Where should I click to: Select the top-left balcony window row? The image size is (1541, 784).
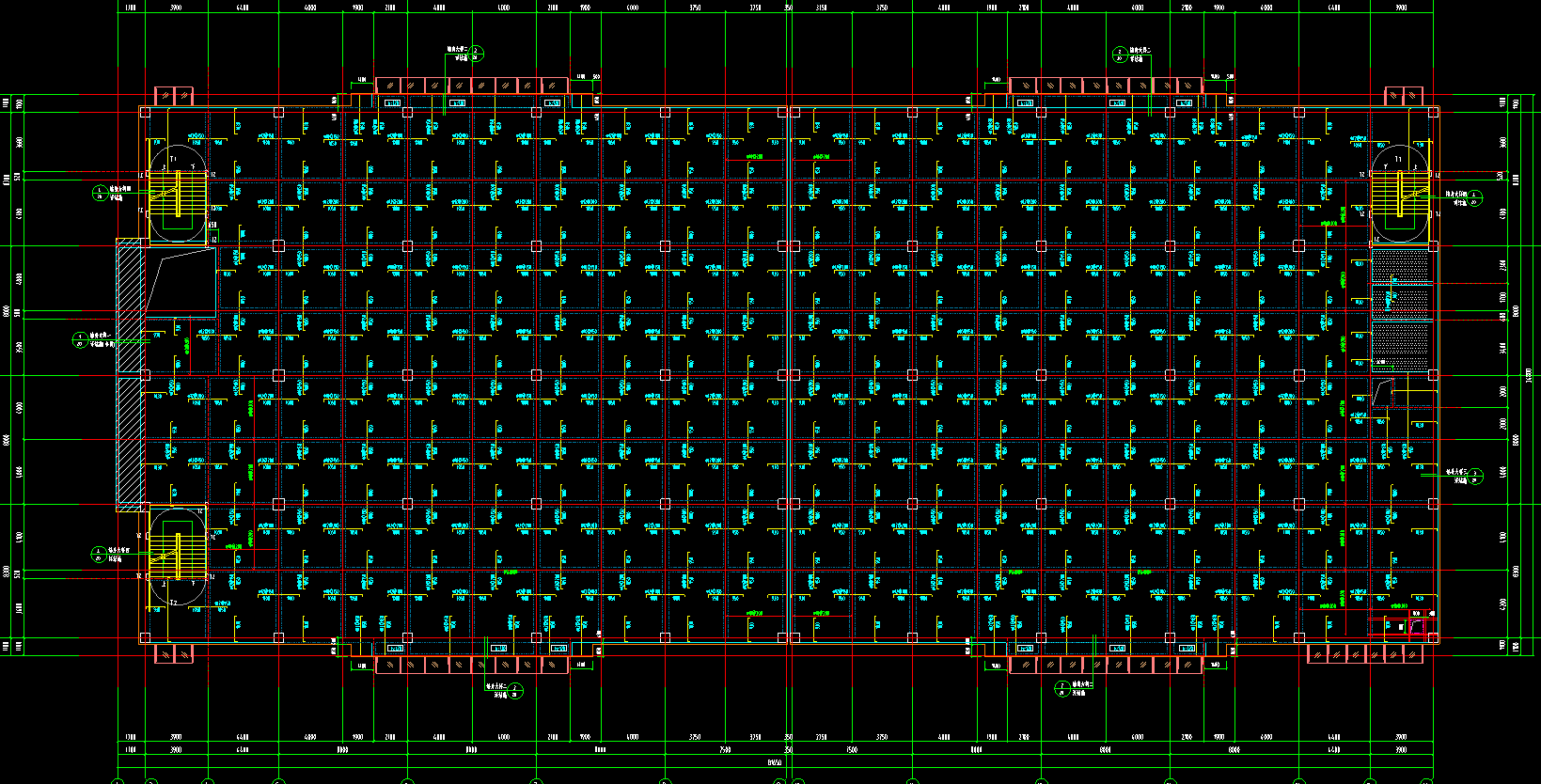point(472,86)
